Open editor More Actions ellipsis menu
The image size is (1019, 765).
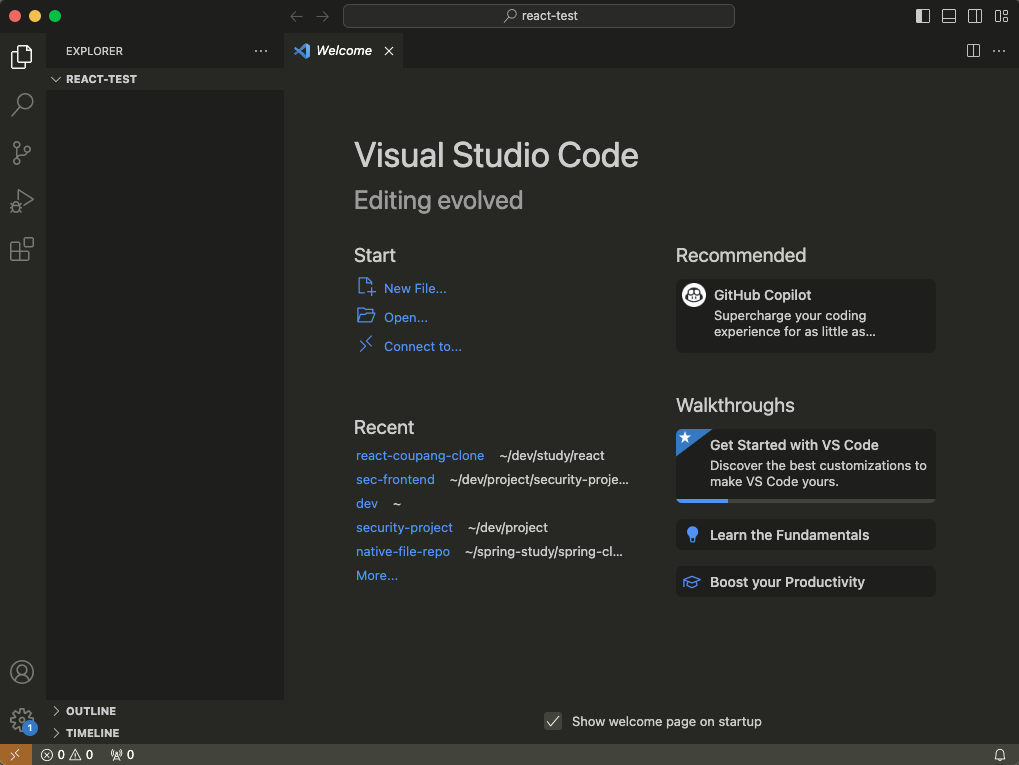[1000, 51]
